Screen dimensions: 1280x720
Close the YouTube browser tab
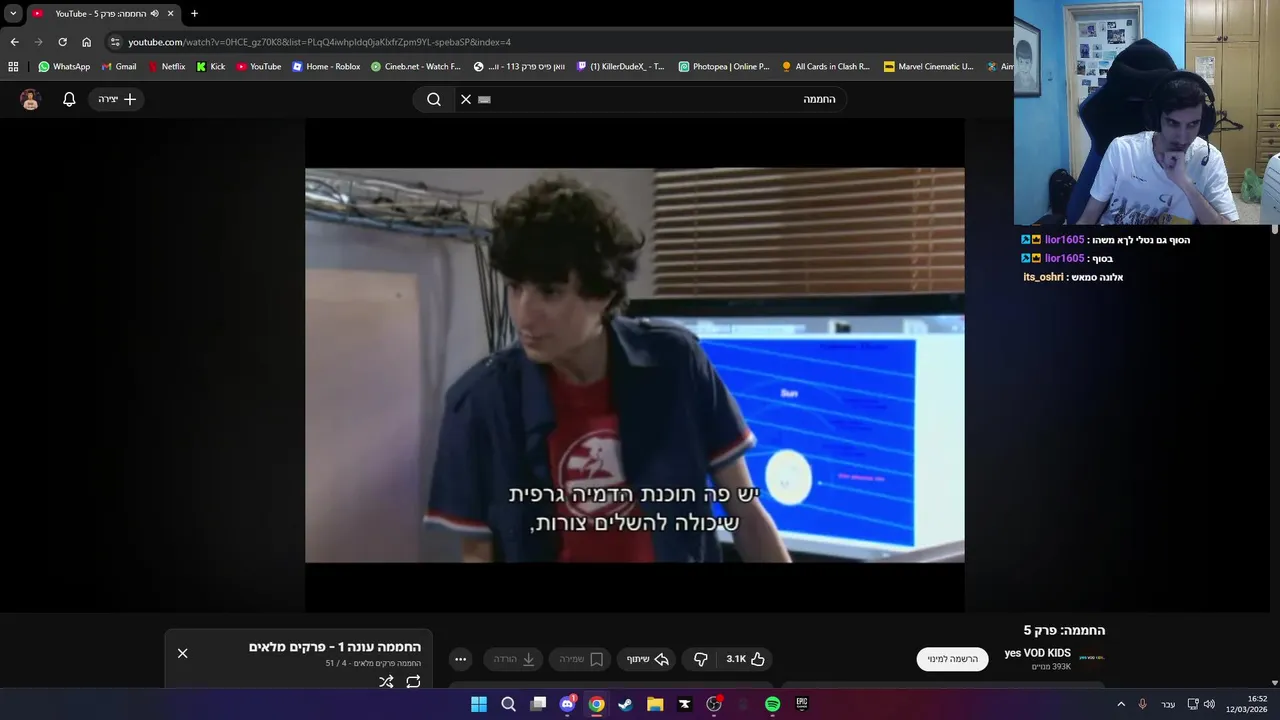pos(171,14)
